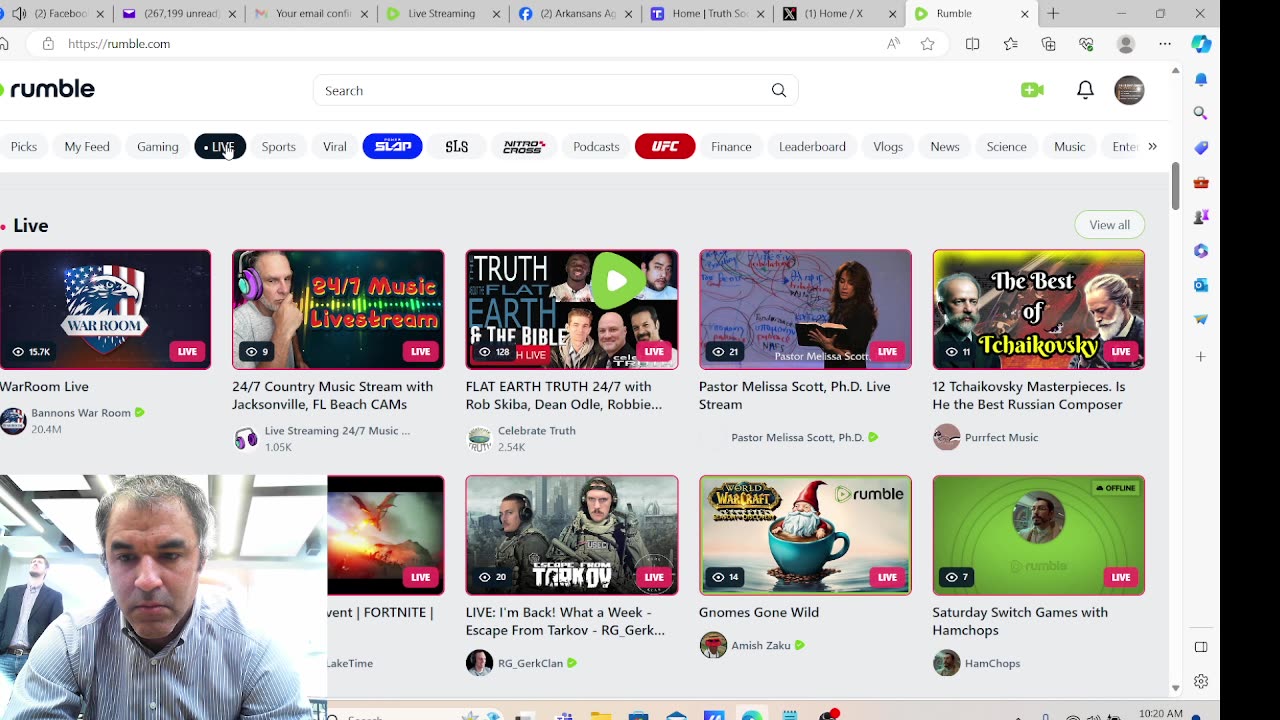
Task: Select the Leaderboard category tab
Action: click(812, 146)
